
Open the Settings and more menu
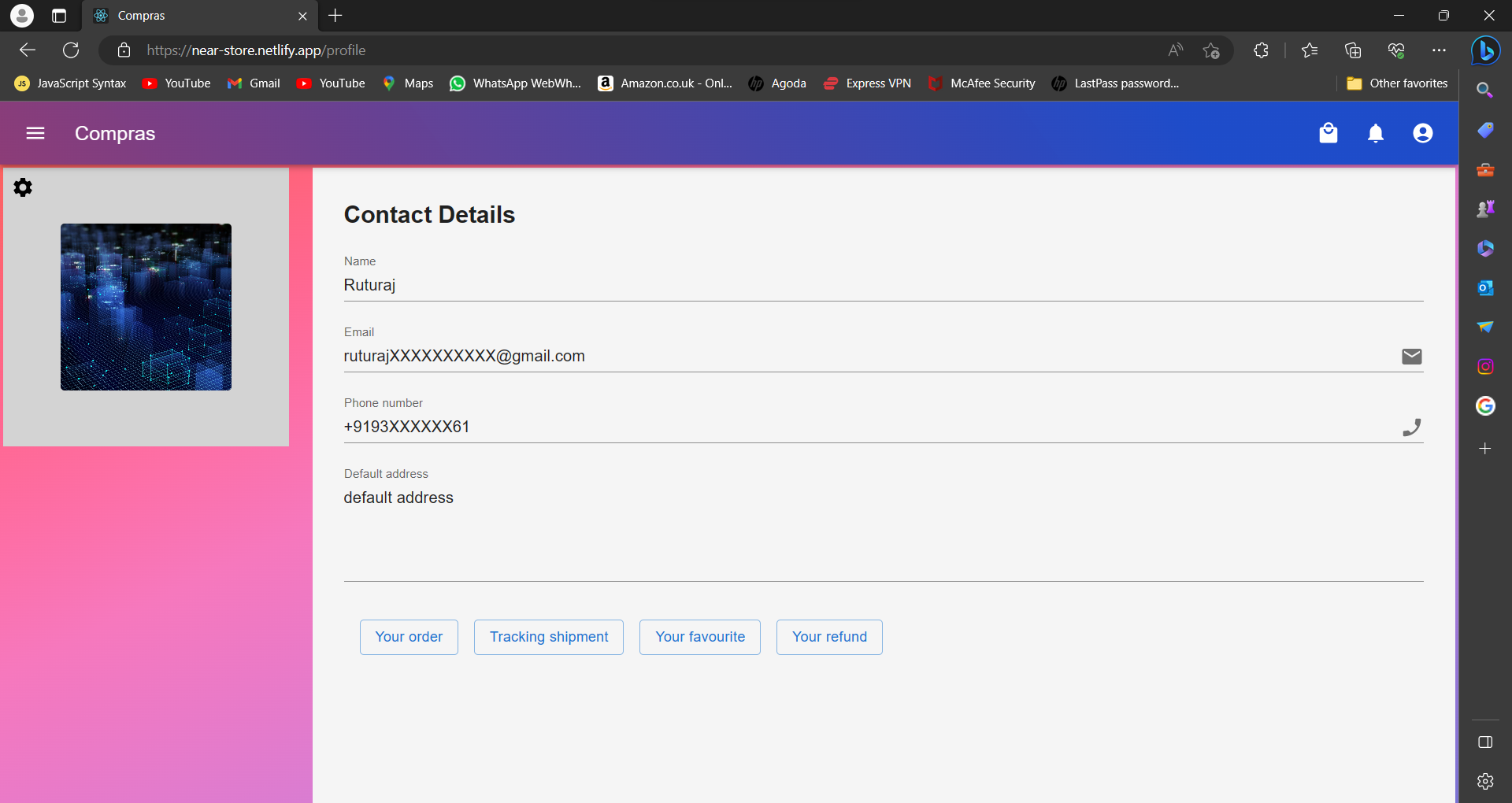[x=1440, y=50]
